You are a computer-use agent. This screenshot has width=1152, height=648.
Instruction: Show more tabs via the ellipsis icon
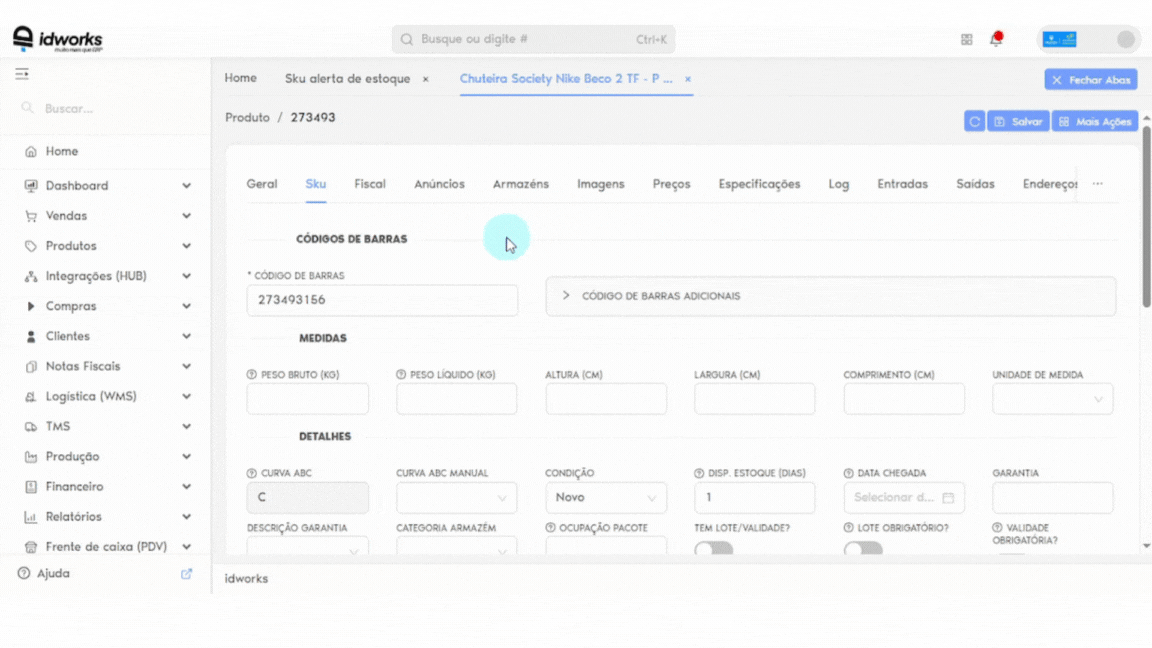point(1098,184)
